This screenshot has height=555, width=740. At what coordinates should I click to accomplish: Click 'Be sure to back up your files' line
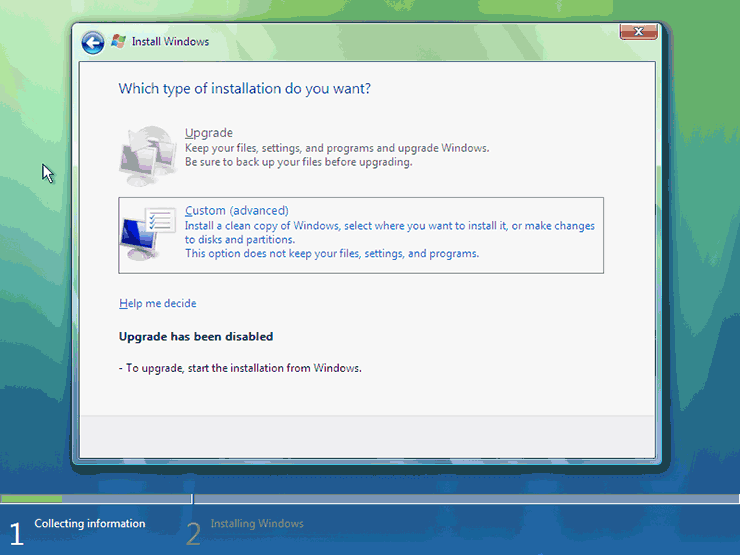298,162
